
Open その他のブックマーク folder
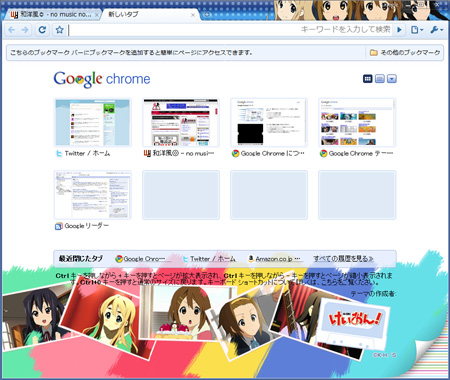tap(405, 53)
